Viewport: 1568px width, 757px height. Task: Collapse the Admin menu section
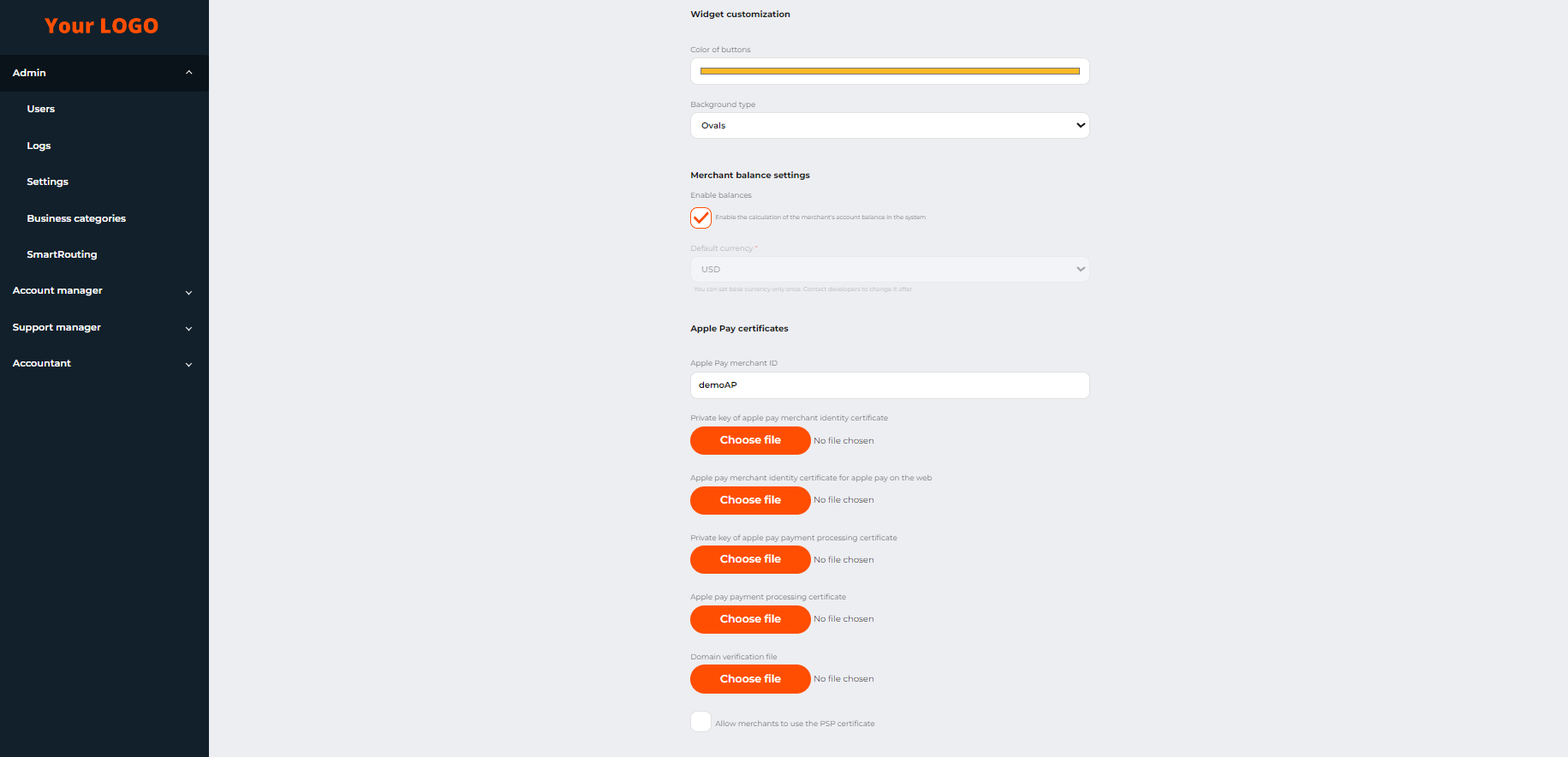point(188,73)
